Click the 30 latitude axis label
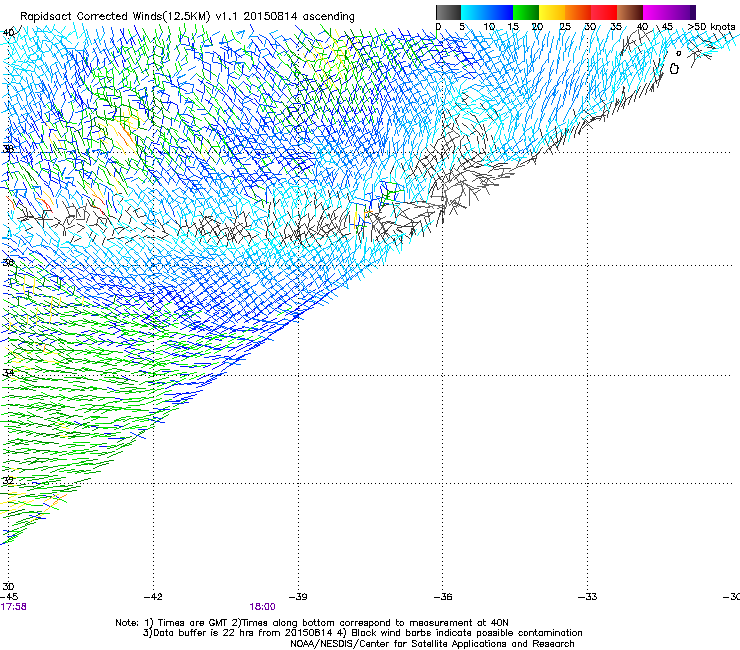 pos(8,587)
